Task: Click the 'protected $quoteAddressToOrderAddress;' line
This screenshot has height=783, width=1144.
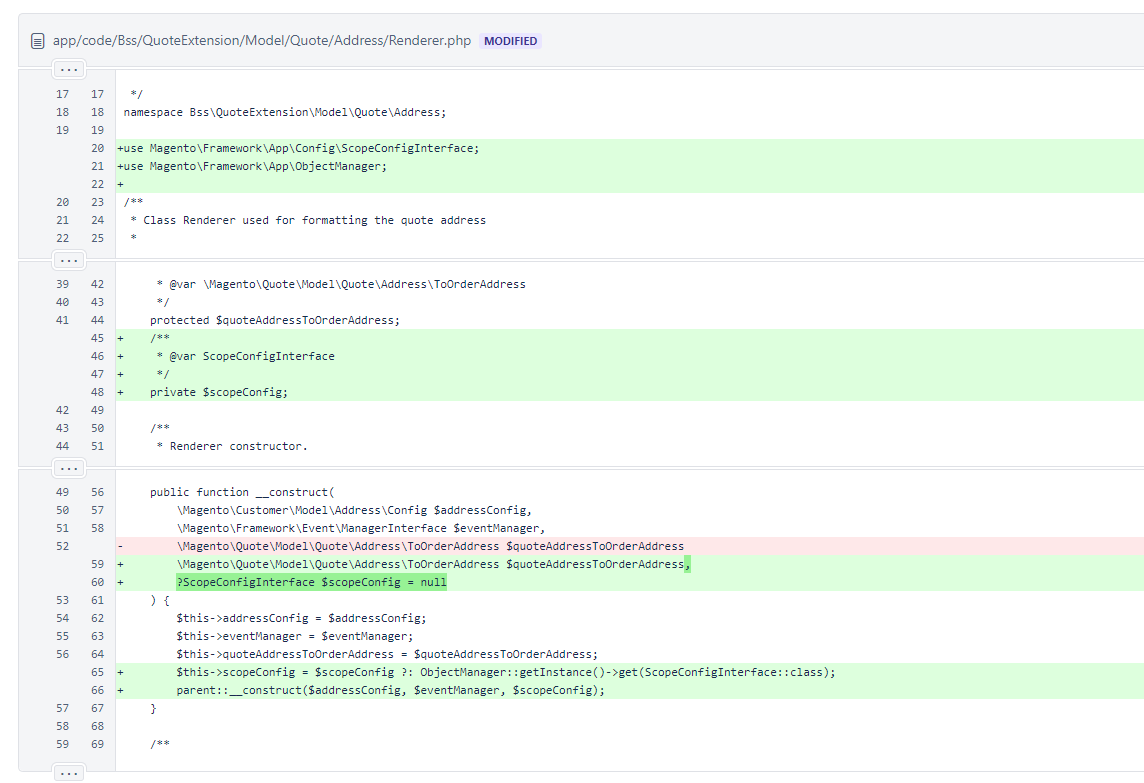Action: click(275, 320)
